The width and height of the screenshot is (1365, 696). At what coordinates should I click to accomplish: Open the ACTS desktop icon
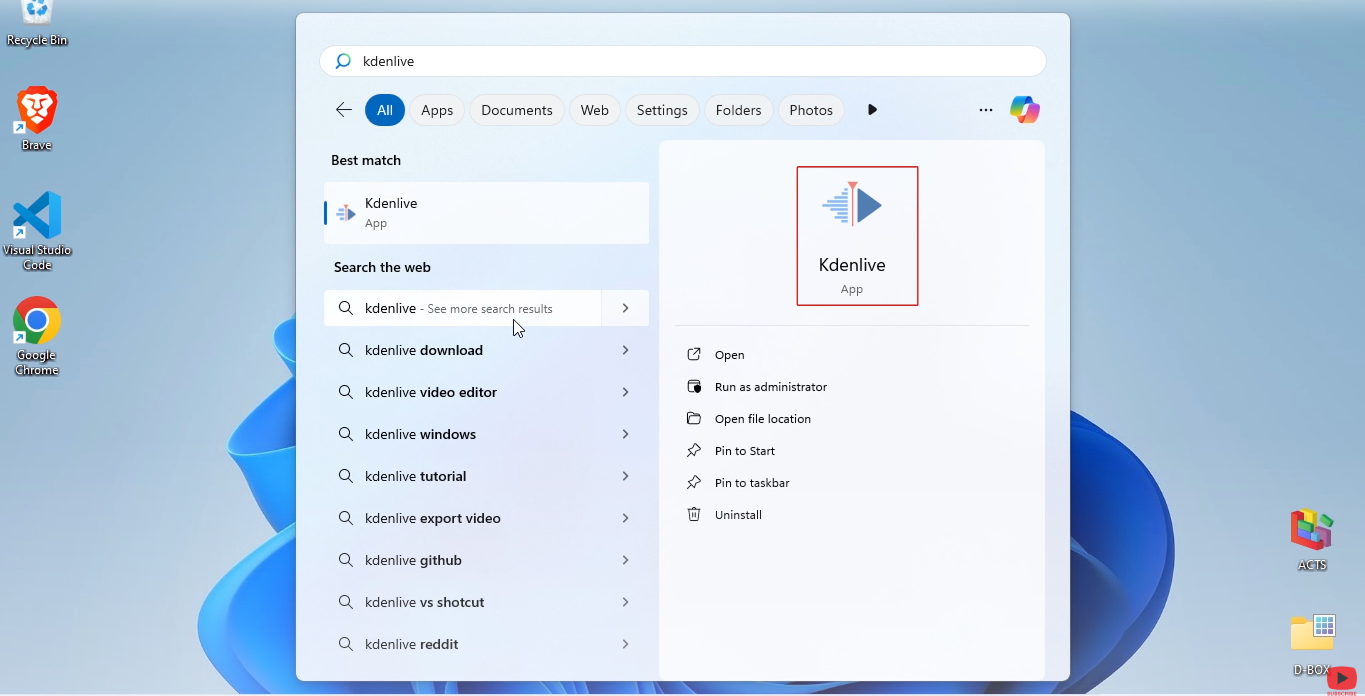click(x=1312, y=538)
